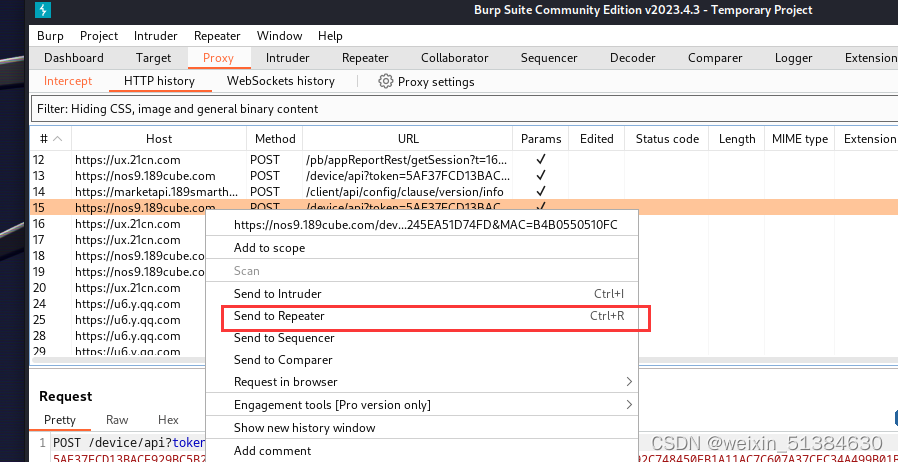898x462 pixels.
Task: Open Request in browser submenu
Action: coord(422,382)
